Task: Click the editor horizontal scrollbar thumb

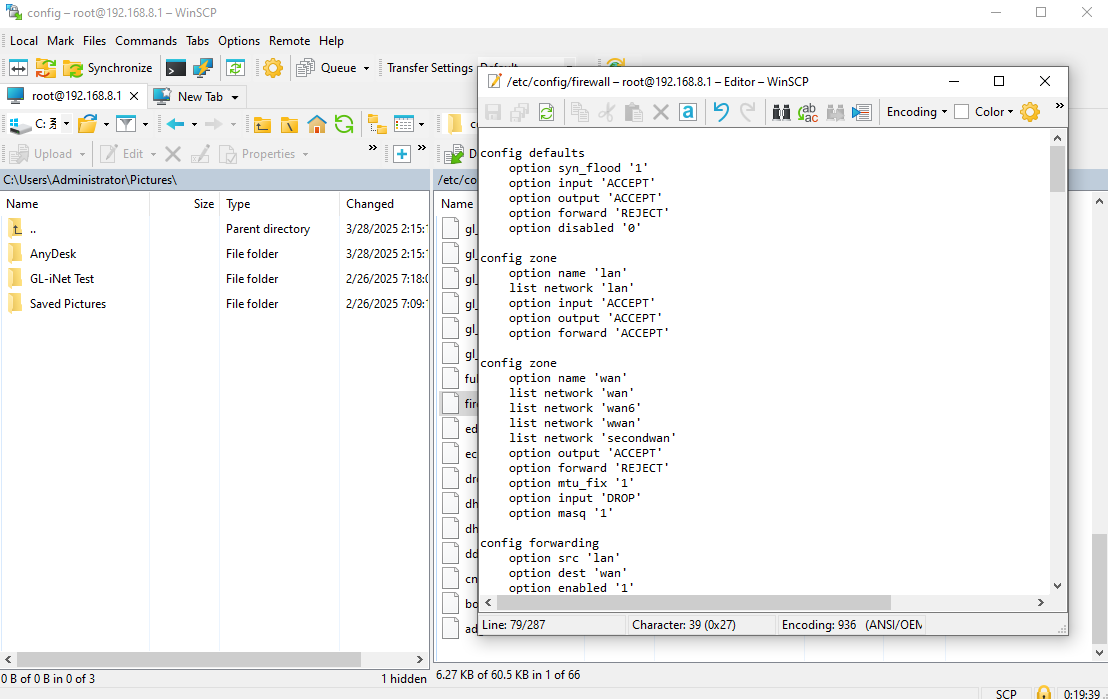Action: [693, 603]
